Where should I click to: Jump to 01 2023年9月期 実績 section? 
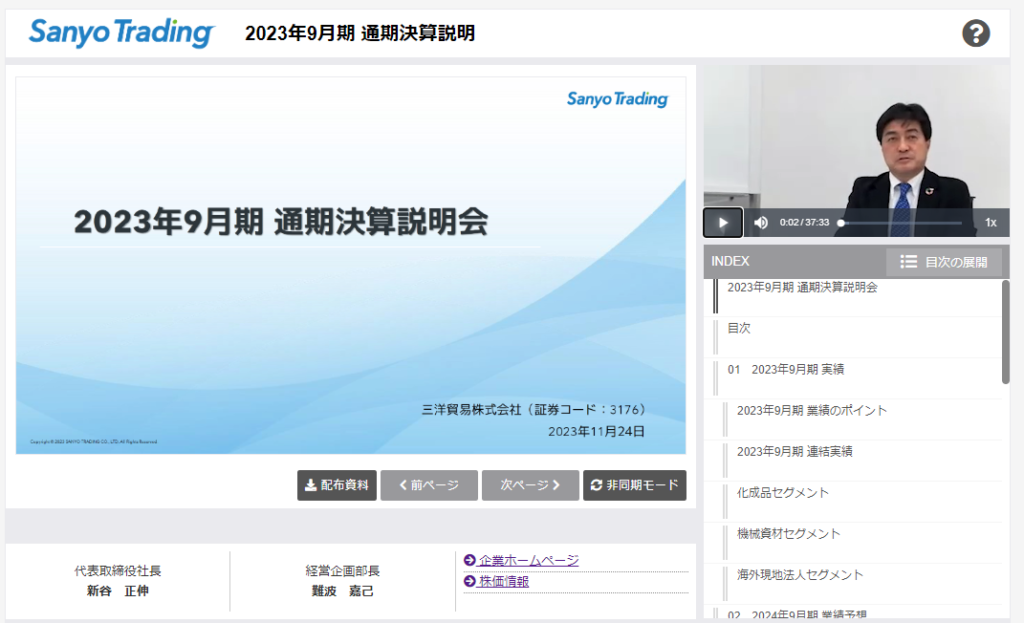(x=785, y=369)
